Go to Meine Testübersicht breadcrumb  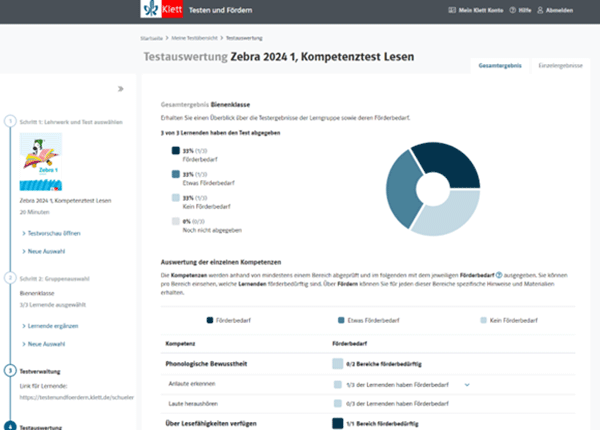pyautogui.click(x=194, y=38)
